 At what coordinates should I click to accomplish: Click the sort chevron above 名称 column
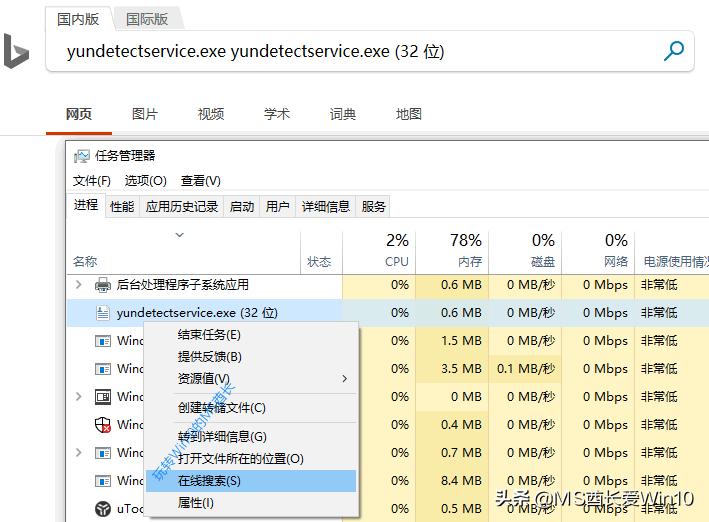click(x=180, y=235)
